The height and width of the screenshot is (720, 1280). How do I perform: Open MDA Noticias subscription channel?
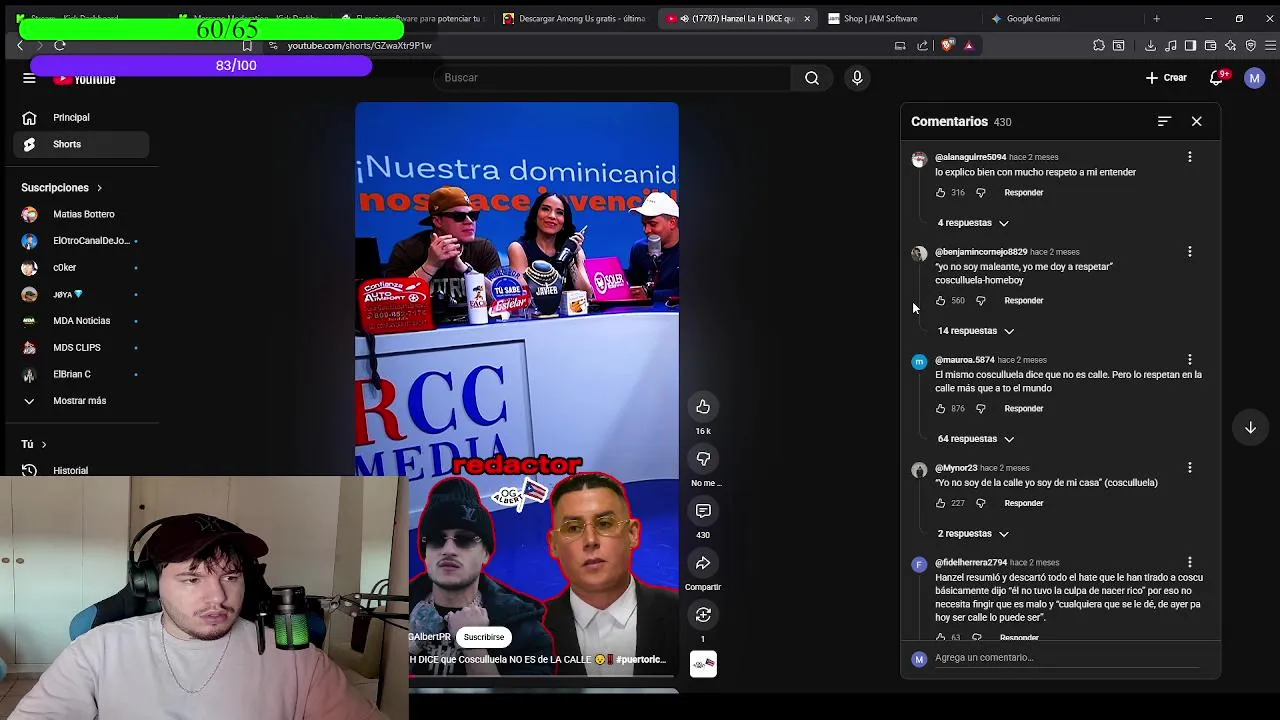pos(82,321)
